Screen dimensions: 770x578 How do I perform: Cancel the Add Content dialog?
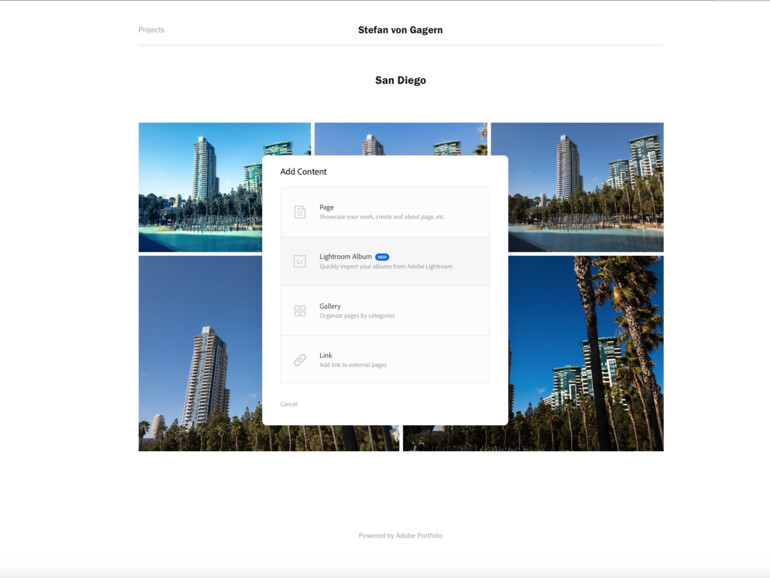289,404
